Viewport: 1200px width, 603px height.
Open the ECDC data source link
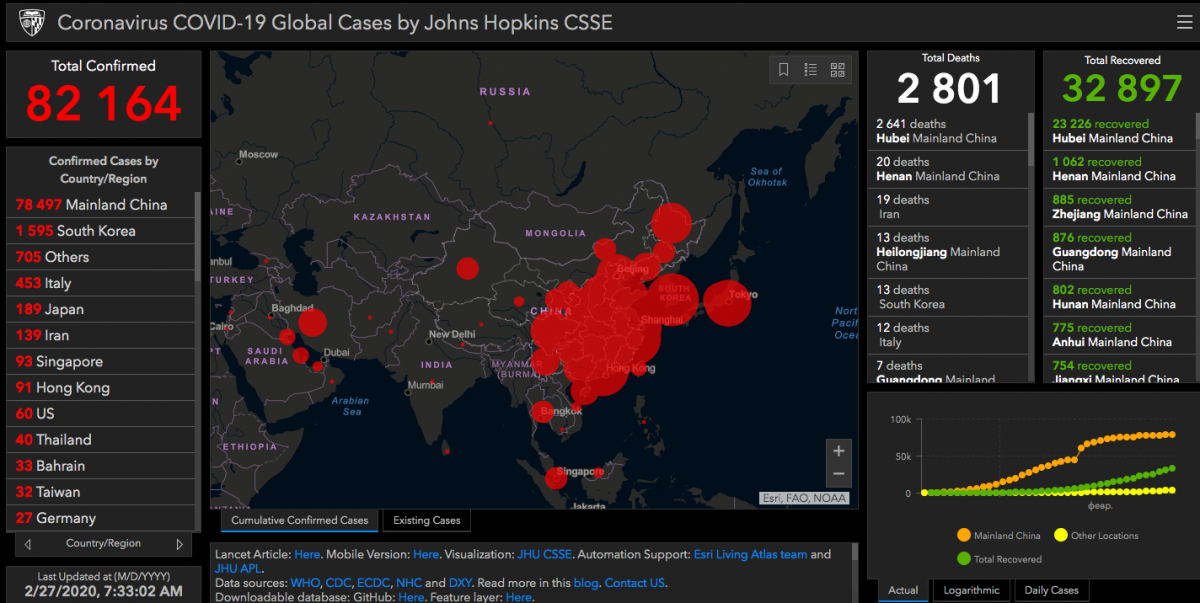(x=373, y=583)
